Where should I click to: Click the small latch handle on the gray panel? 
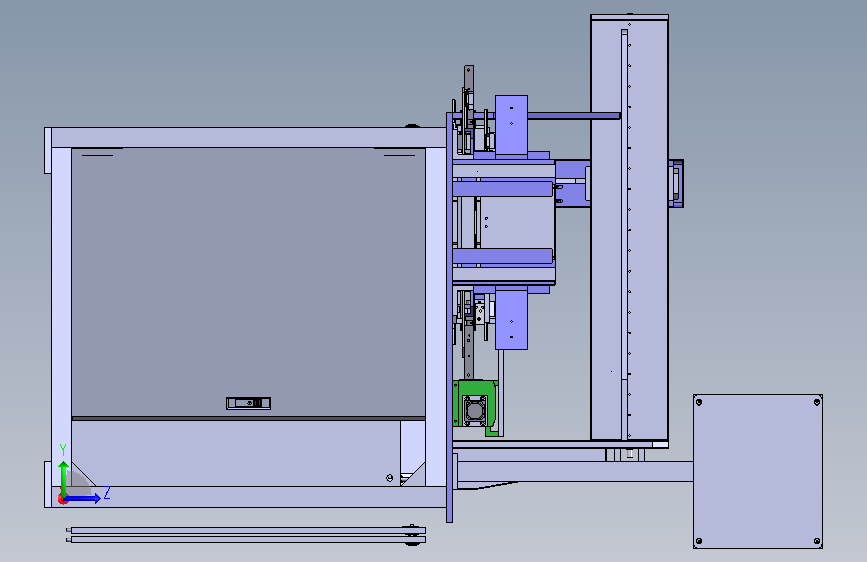pos(248,403)
